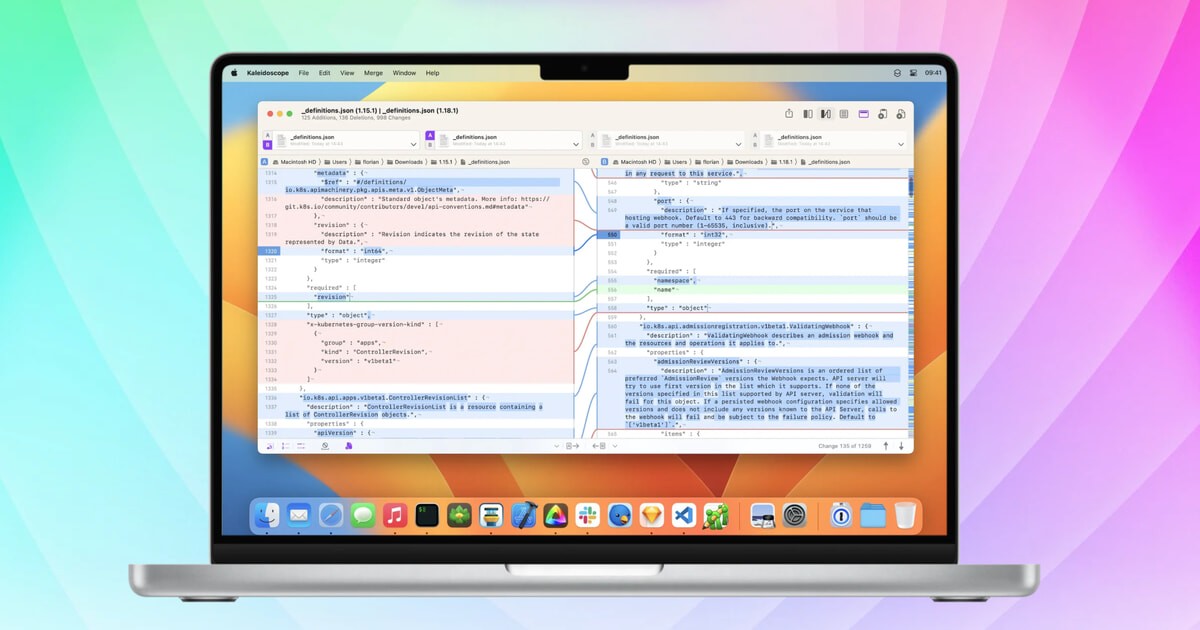The image size is (1200, 630).
Task: Click the change overview scrollbar on right edge
Action: pos(910,300)
